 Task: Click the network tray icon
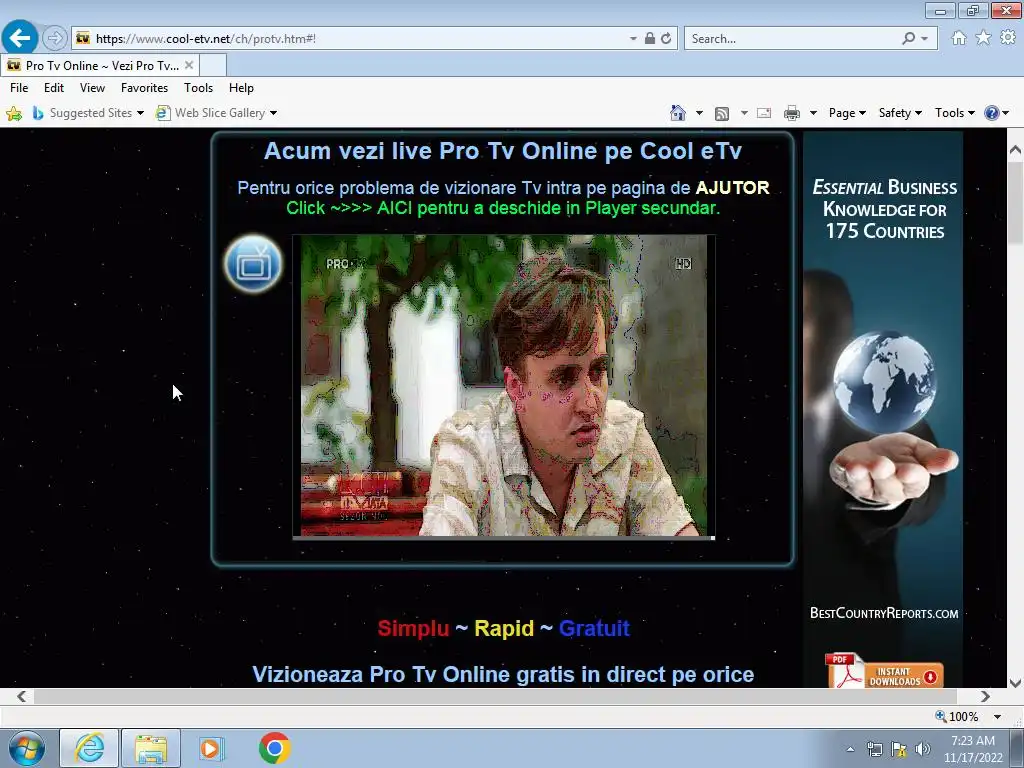[x=874, y=749]
